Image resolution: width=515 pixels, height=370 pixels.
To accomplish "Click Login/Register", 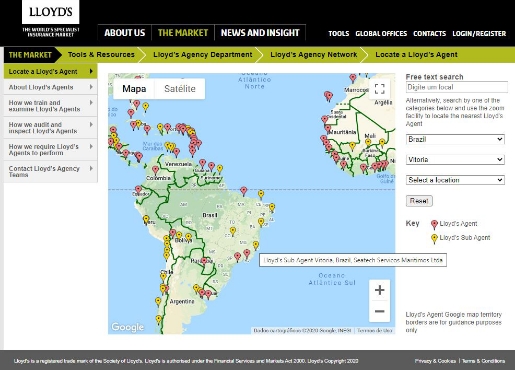I will [479, 34].
